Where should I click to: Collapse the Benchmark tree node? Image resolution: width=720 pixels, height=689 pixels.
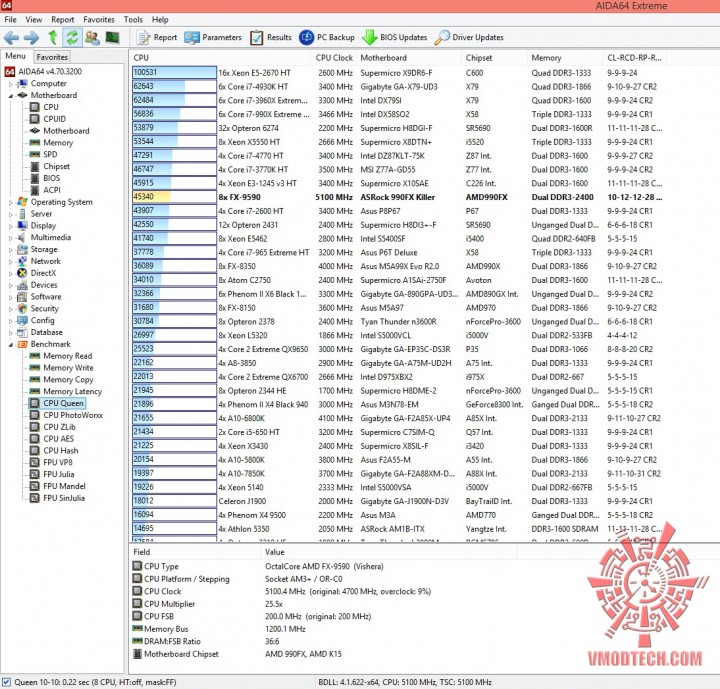click(x=11, y=344)
